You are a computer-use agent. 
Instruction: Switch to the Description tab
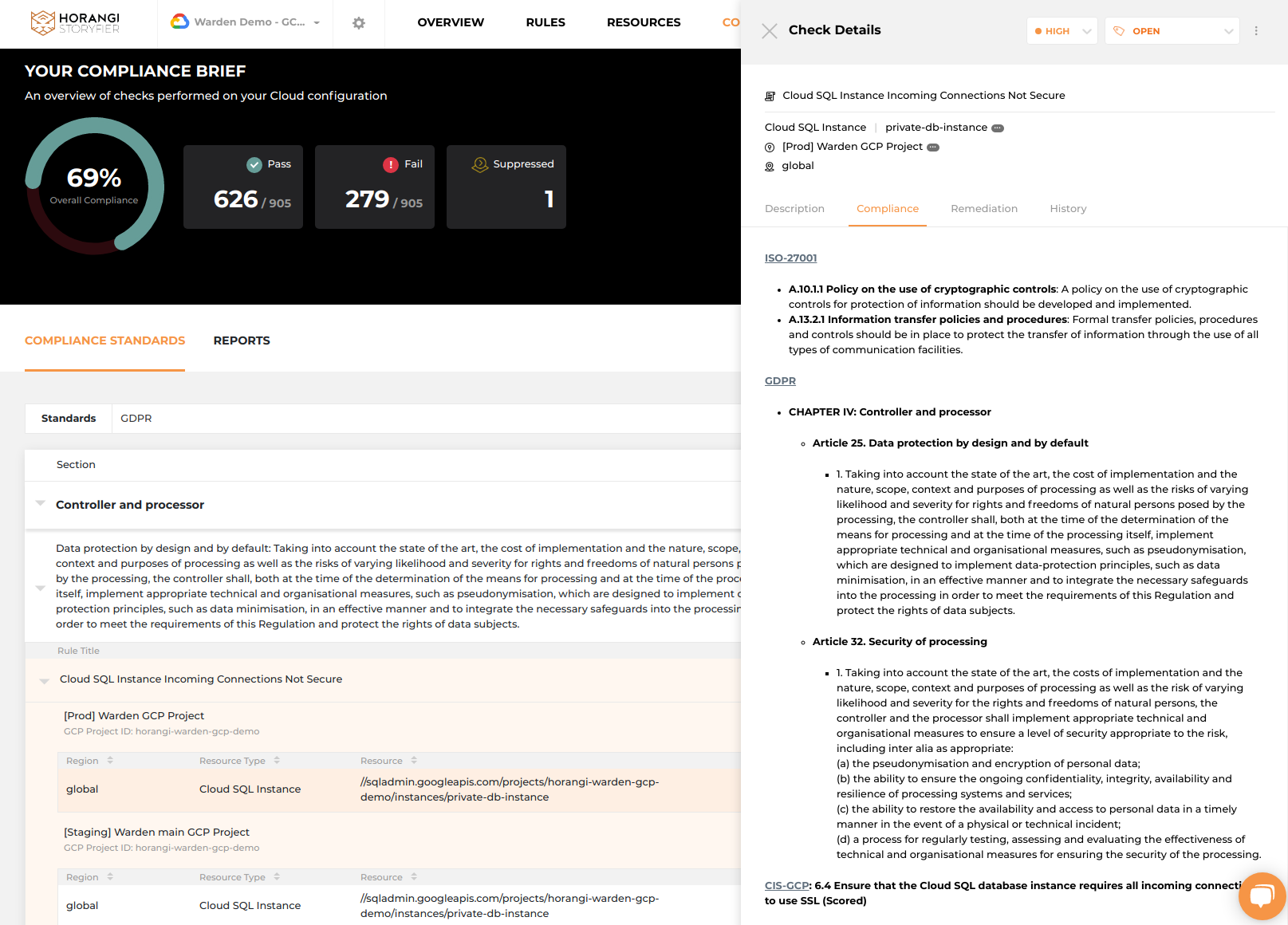coord(794,209)
